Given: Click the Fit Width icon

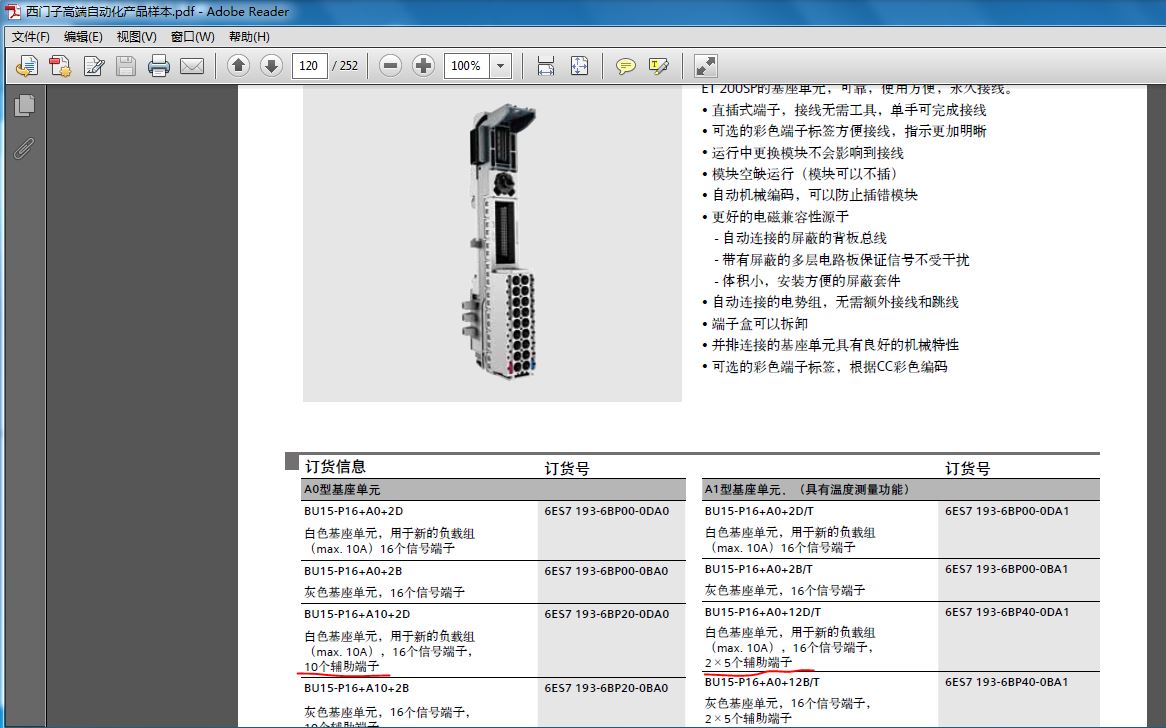Looking at the screenshot, I should pos(546,65).
